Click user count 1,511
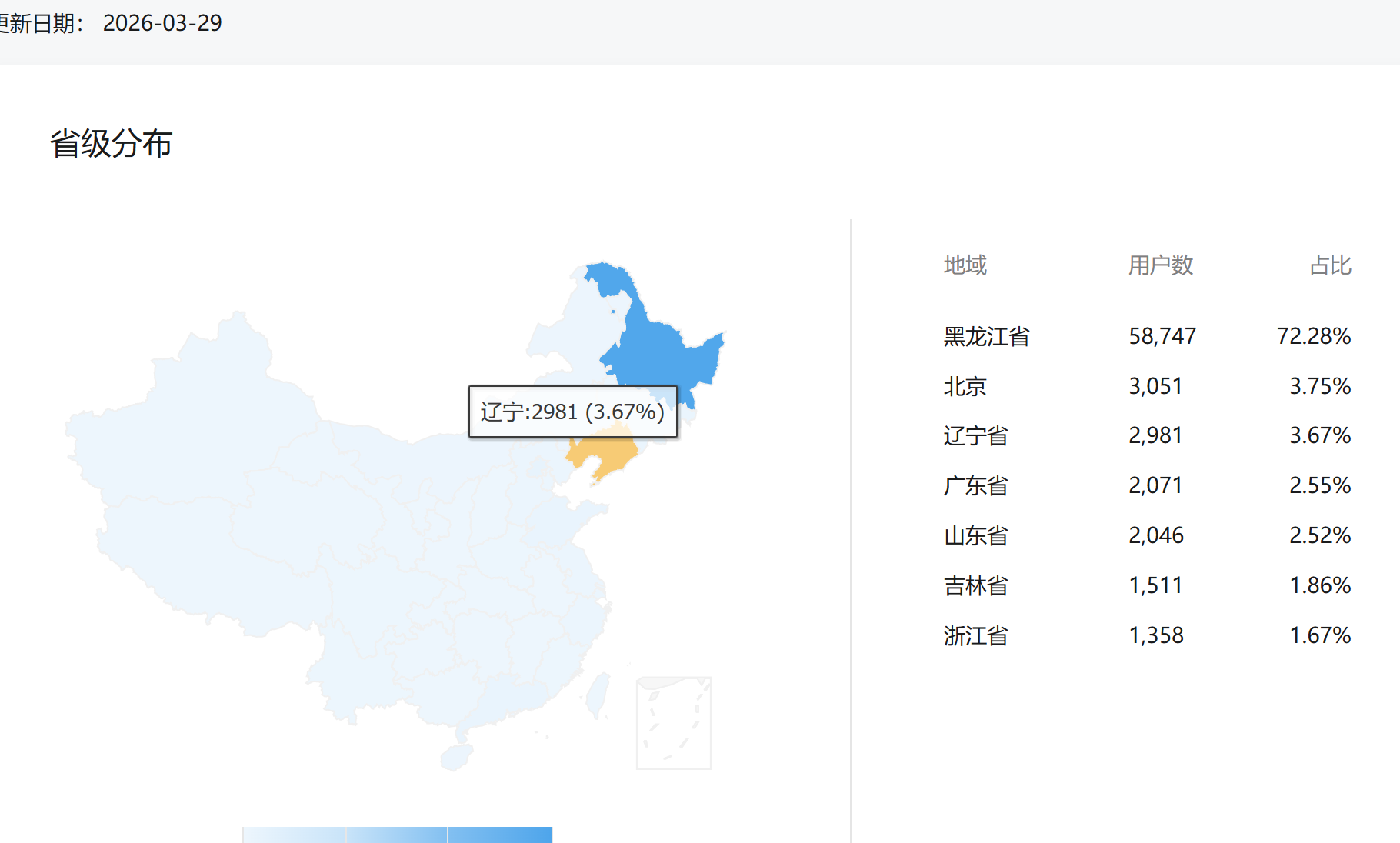 [x=1155, y=585]
